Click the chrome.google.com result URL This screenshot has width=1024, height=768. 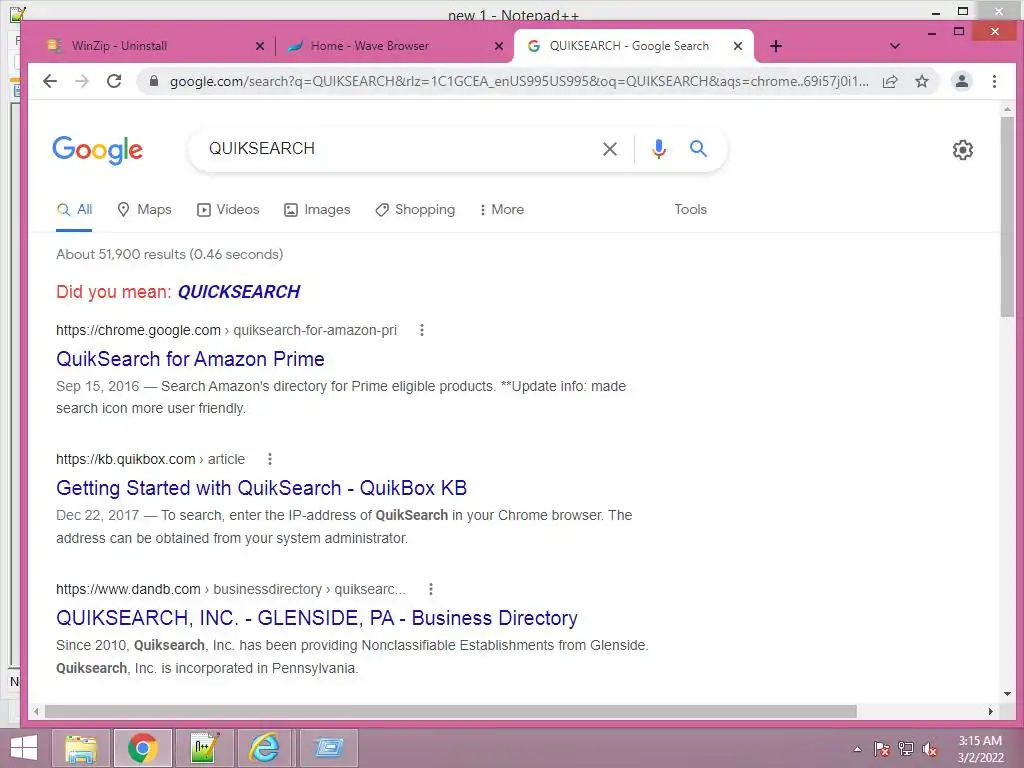coord(226,330)
